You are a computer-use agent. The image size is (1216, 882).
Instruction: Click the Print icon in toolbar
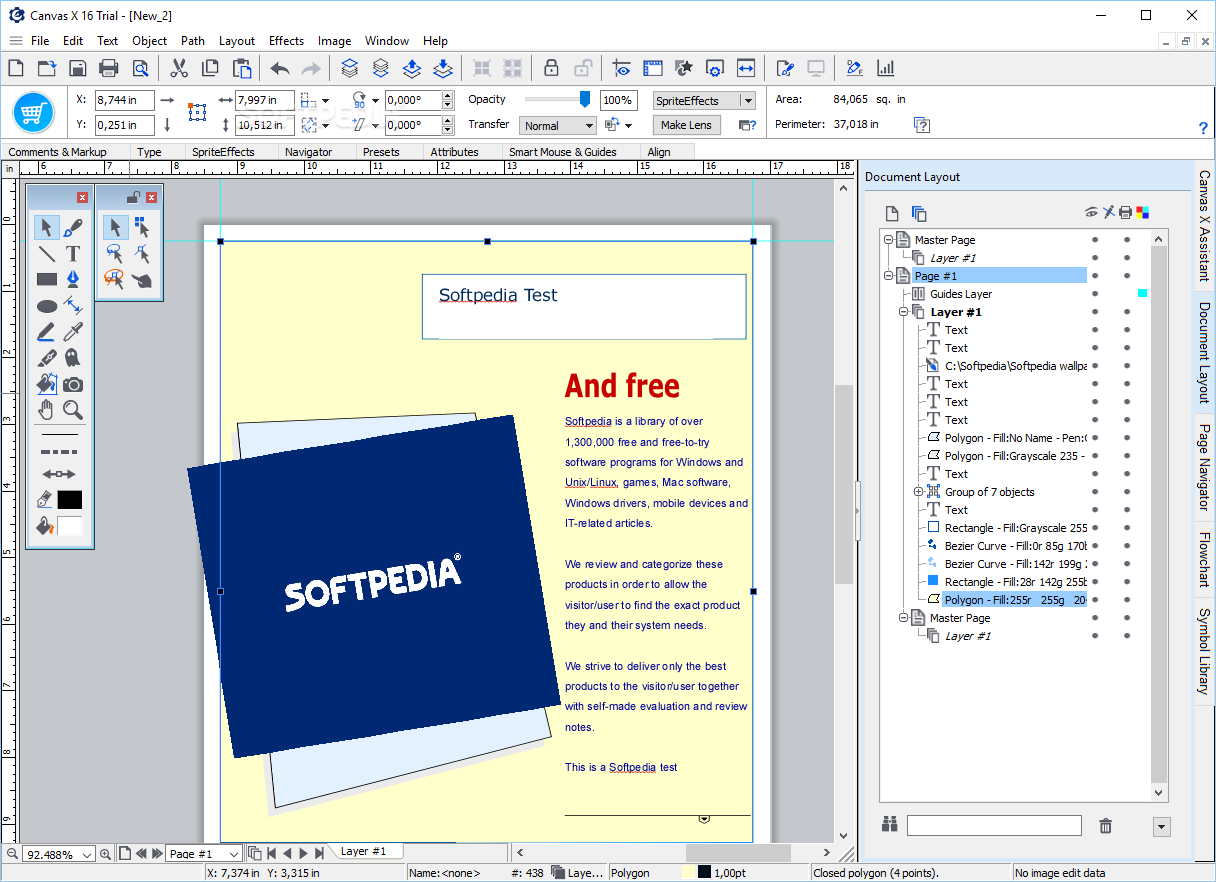pos(109,68)
